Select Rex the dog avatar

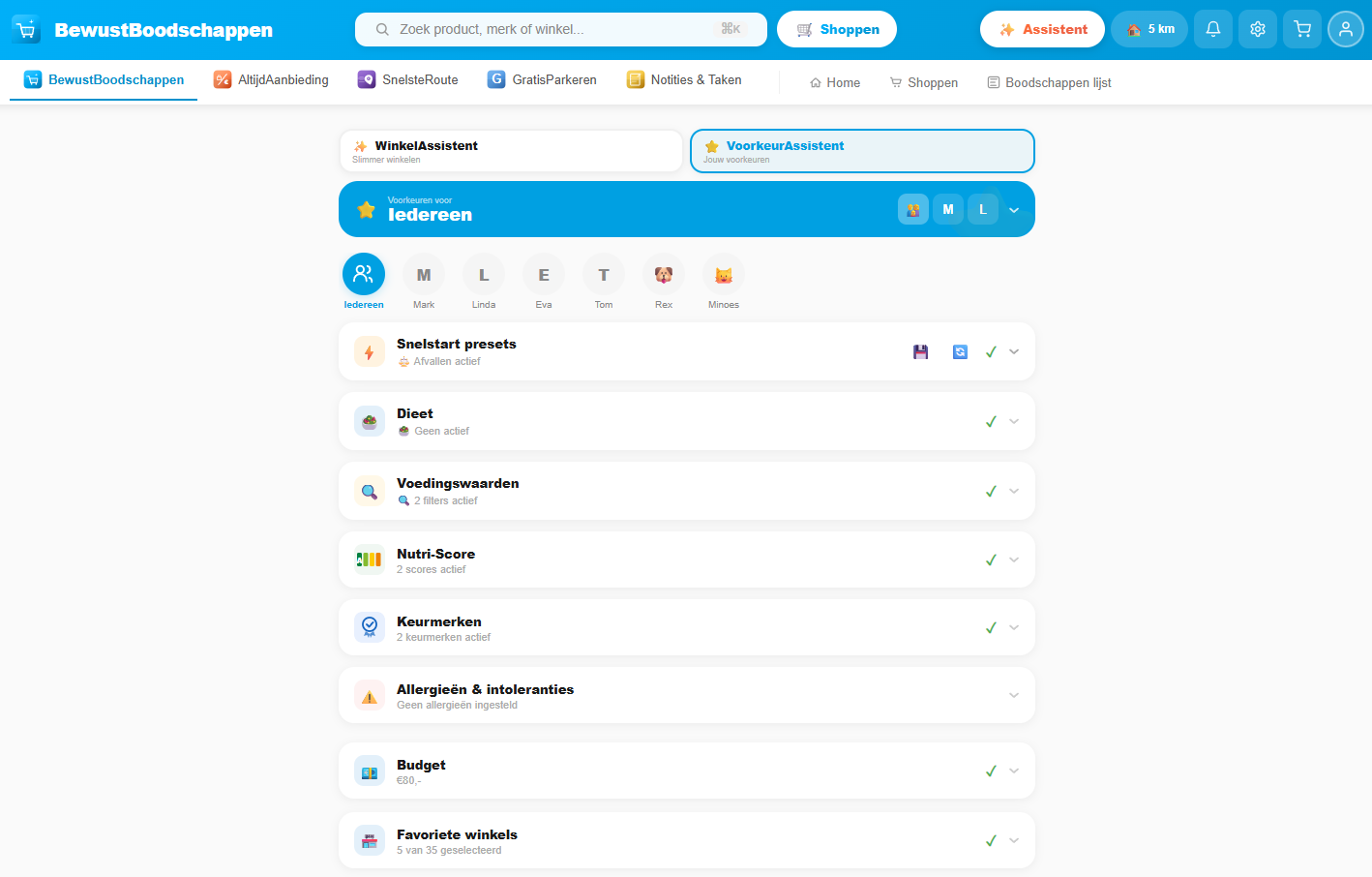pyautogui.click(x=664, y=275)
